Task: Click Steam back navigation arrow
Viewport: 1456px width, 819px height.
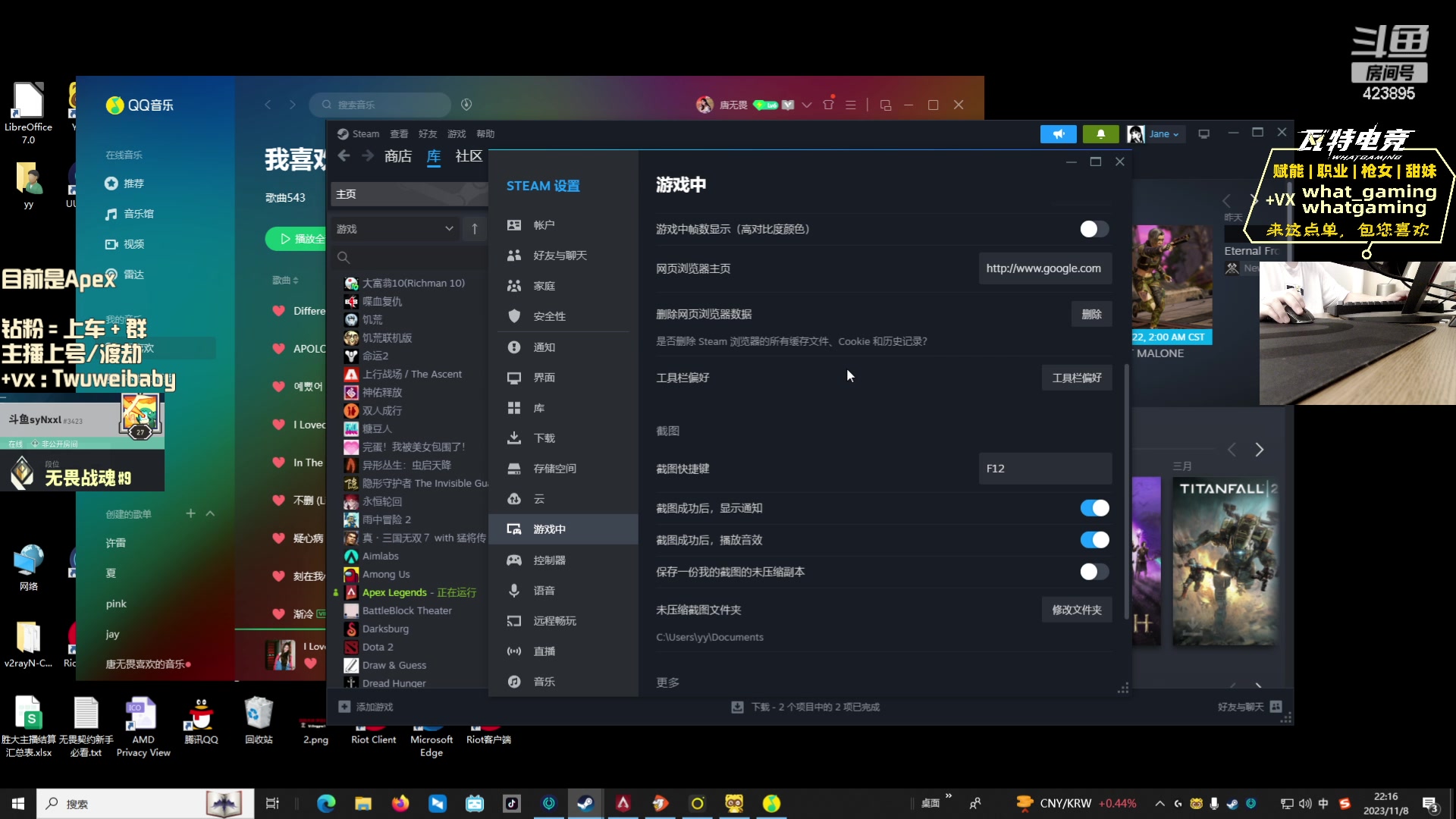Action: pyautogui.click(x=344, y=155)
